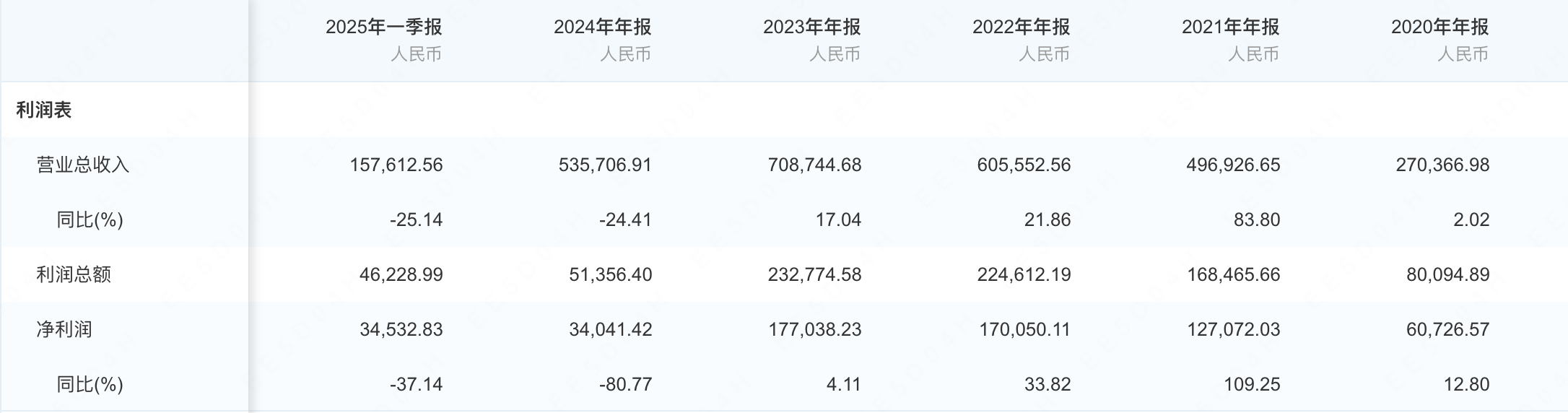Select the 2024 total profit value 51,356.40
Screen dimensions: 1568x413
610,275
